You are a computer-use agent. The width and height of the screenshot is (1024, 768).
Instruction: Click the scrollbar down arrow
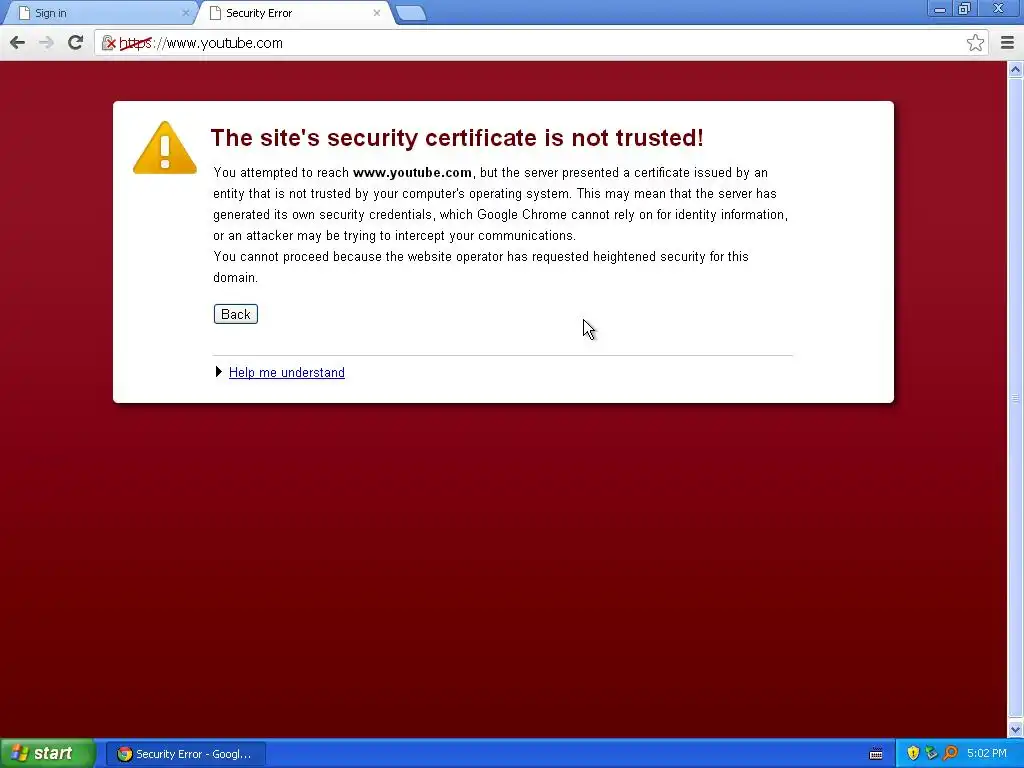[x=1016, y=729]
